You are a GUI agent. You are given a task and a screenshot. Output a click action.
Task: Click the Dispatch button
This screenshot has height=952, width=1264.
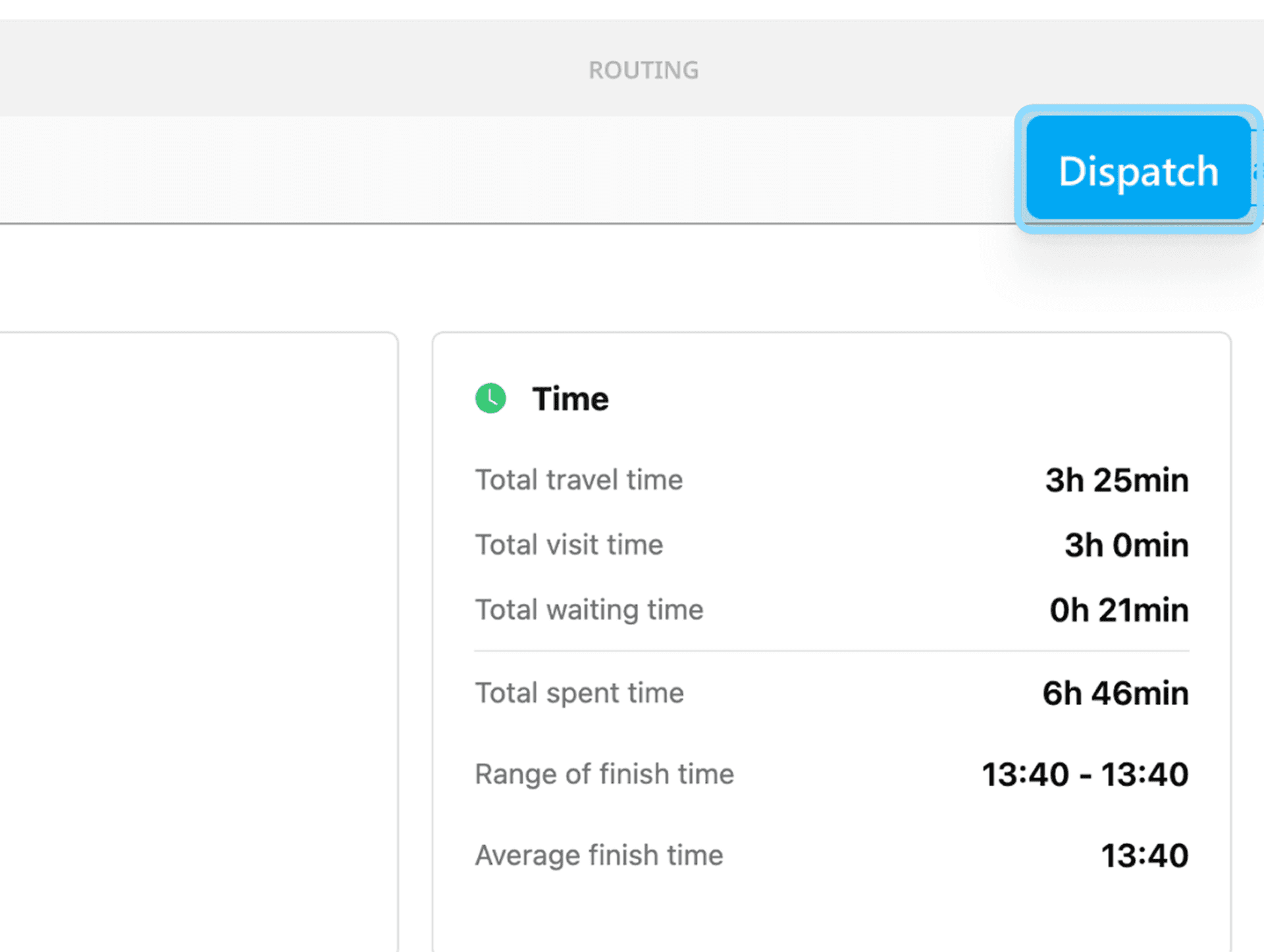tap(1138, 171)
